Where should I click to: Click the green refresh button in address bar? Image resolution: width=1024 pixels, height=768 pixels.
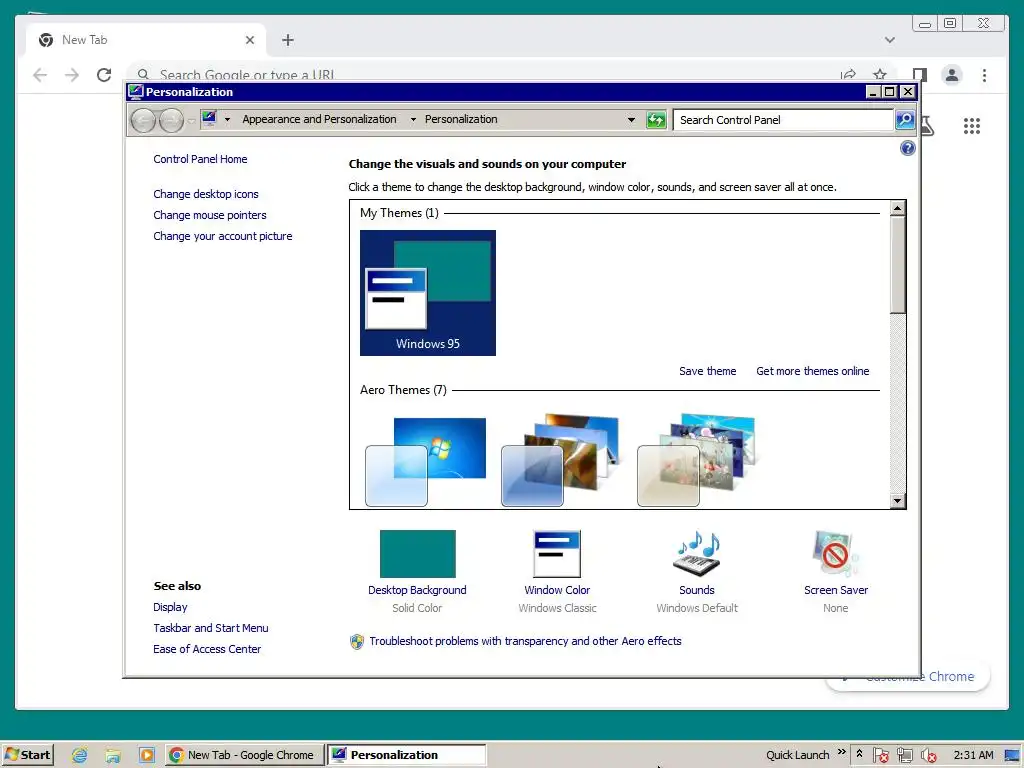pyautogui.click(x=656, y=120)
